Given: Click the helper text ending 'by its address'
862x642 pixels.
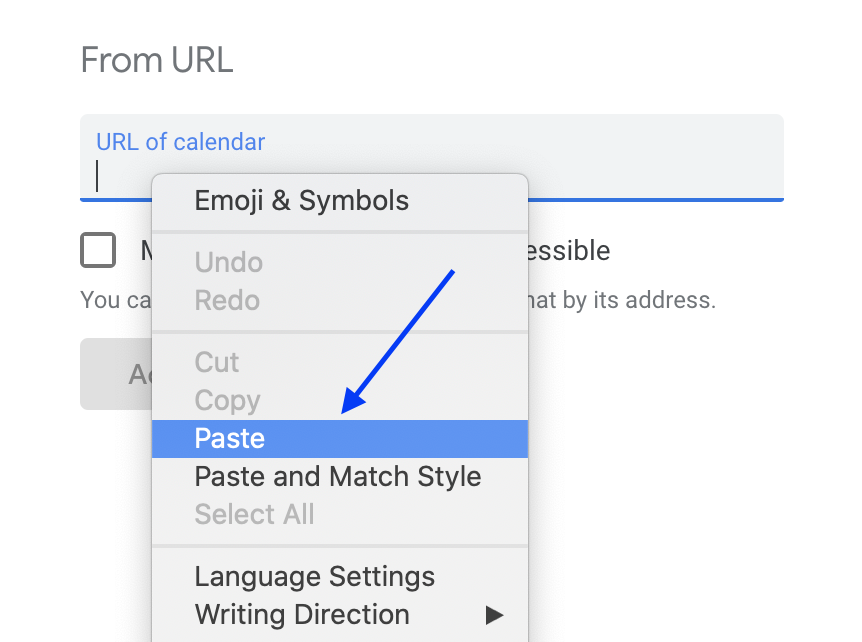Looking at the screenshot, I should (x=622, y=300).
